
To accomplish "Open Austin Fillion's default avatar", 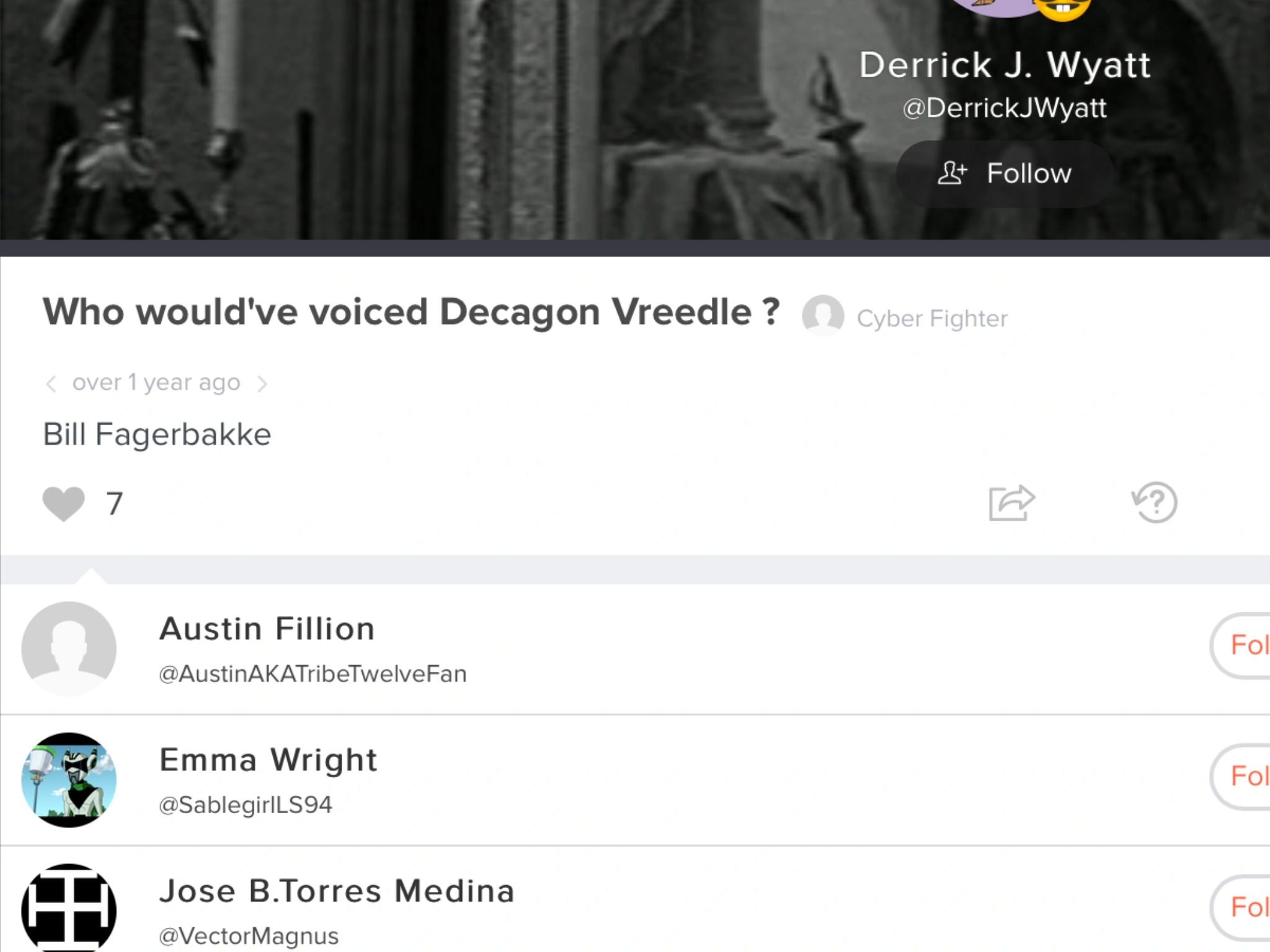I will click(69, 648).
